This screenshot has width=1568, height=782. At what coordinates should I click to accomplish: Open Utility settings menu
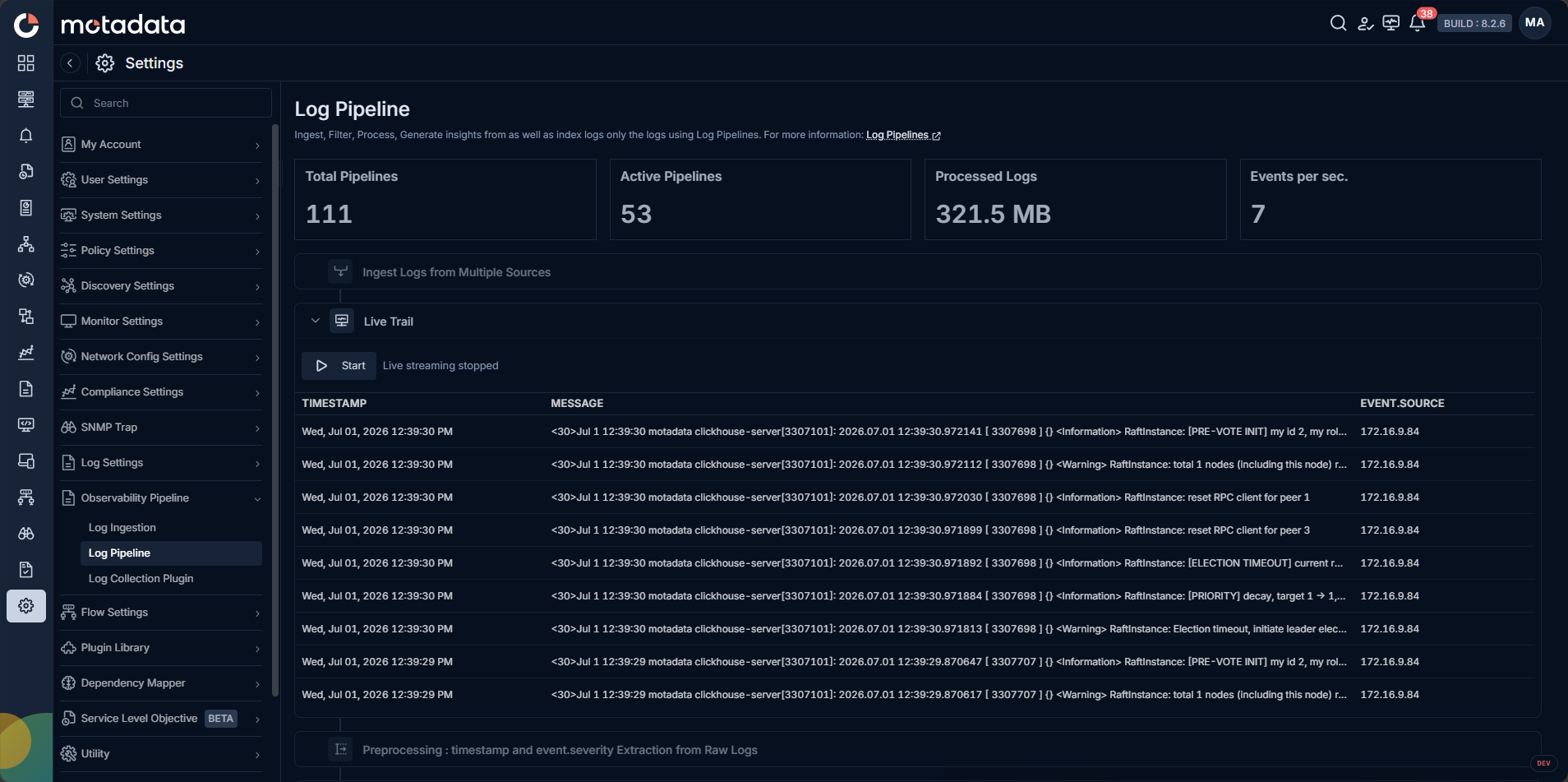click(161, 754)
